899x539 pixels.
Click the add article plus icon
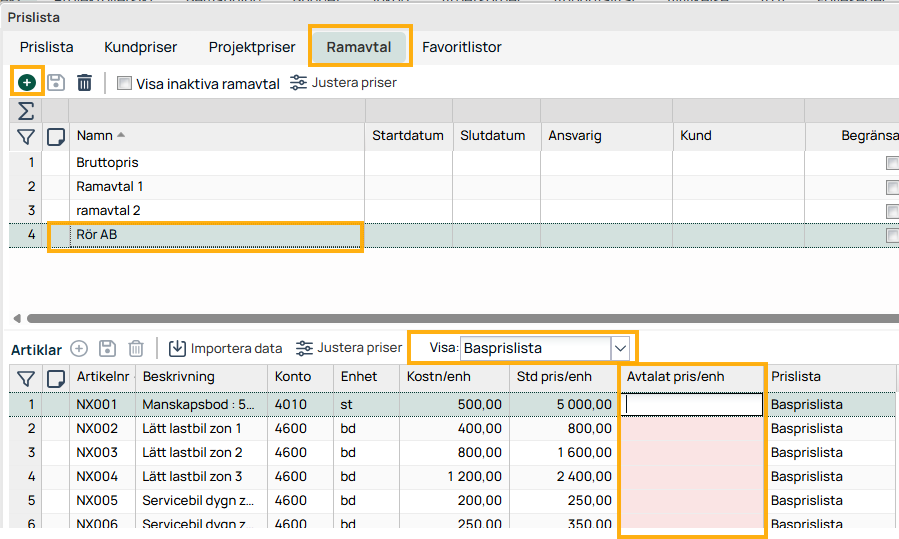[79, 349]
